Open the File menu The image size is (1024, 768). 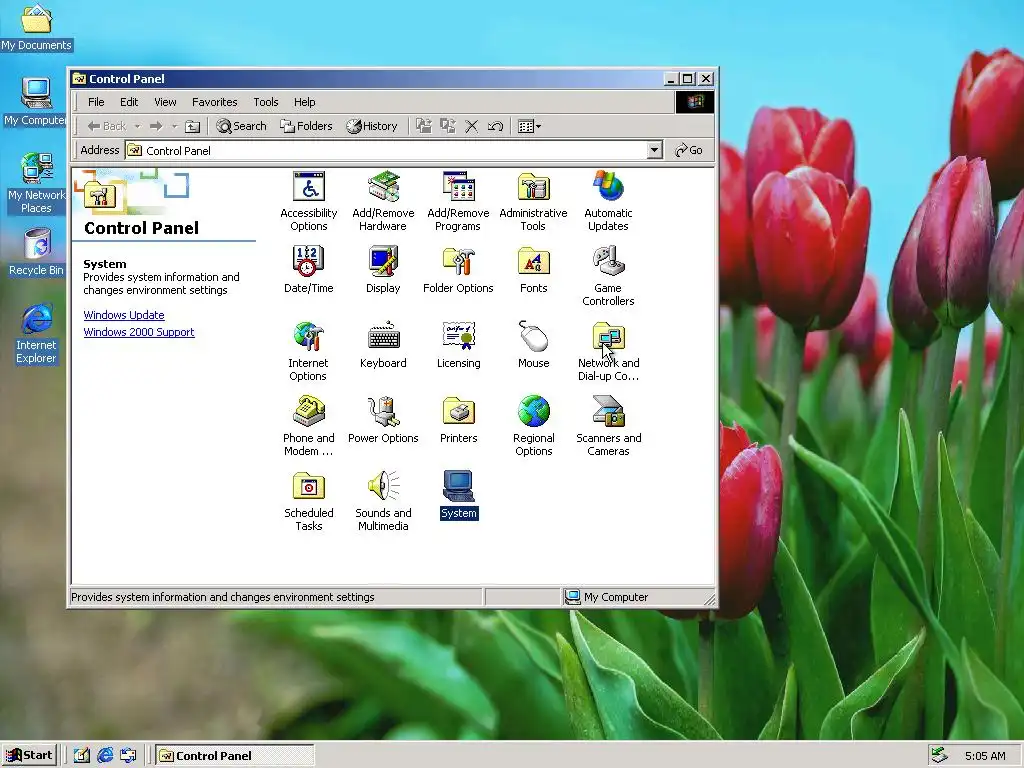tap(96, 102)
